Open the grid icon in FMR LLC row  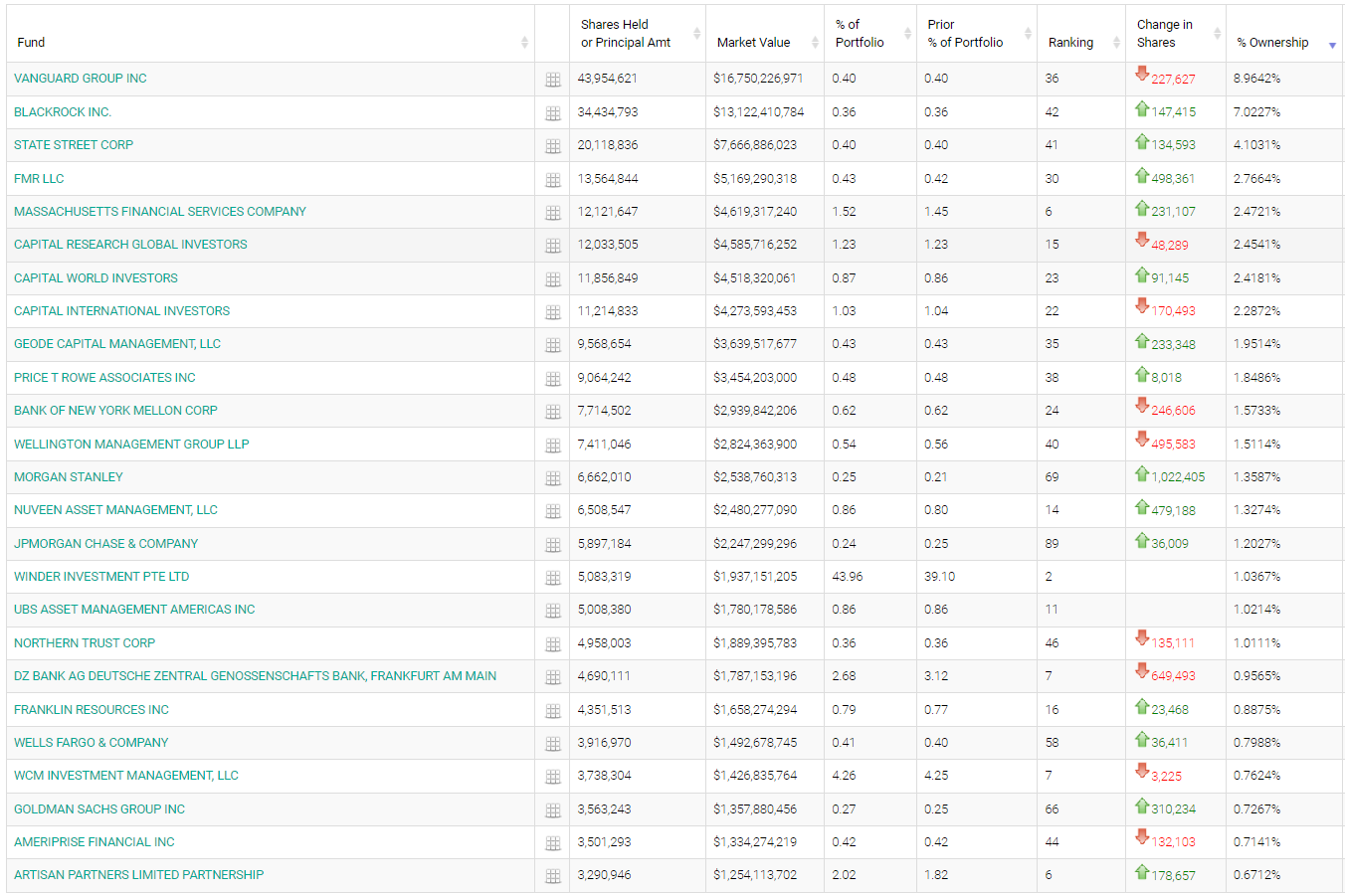(x=553, y=180)
